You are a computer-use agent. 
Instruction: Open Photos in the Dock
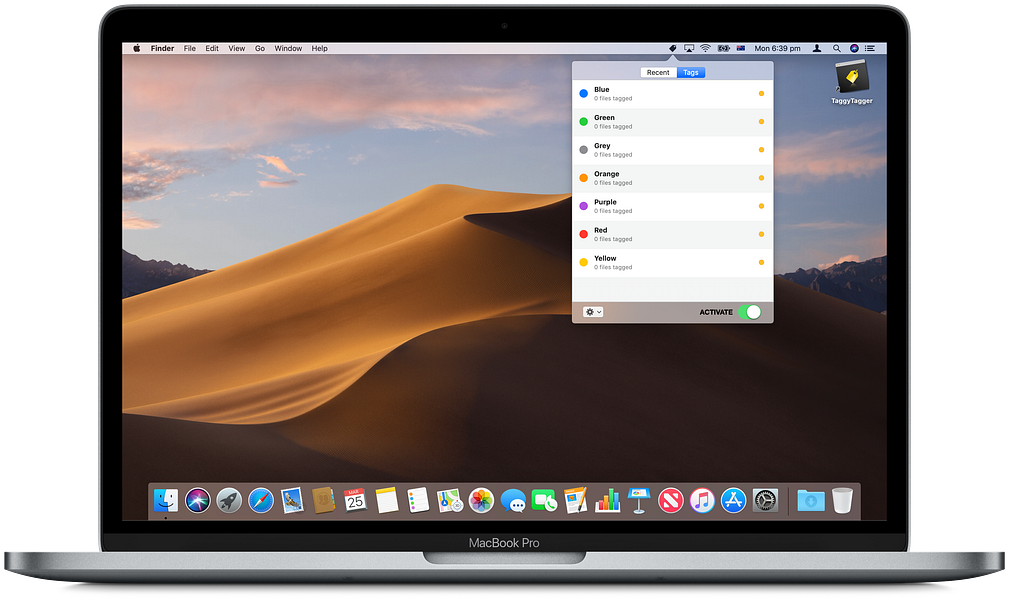(481, 500)
